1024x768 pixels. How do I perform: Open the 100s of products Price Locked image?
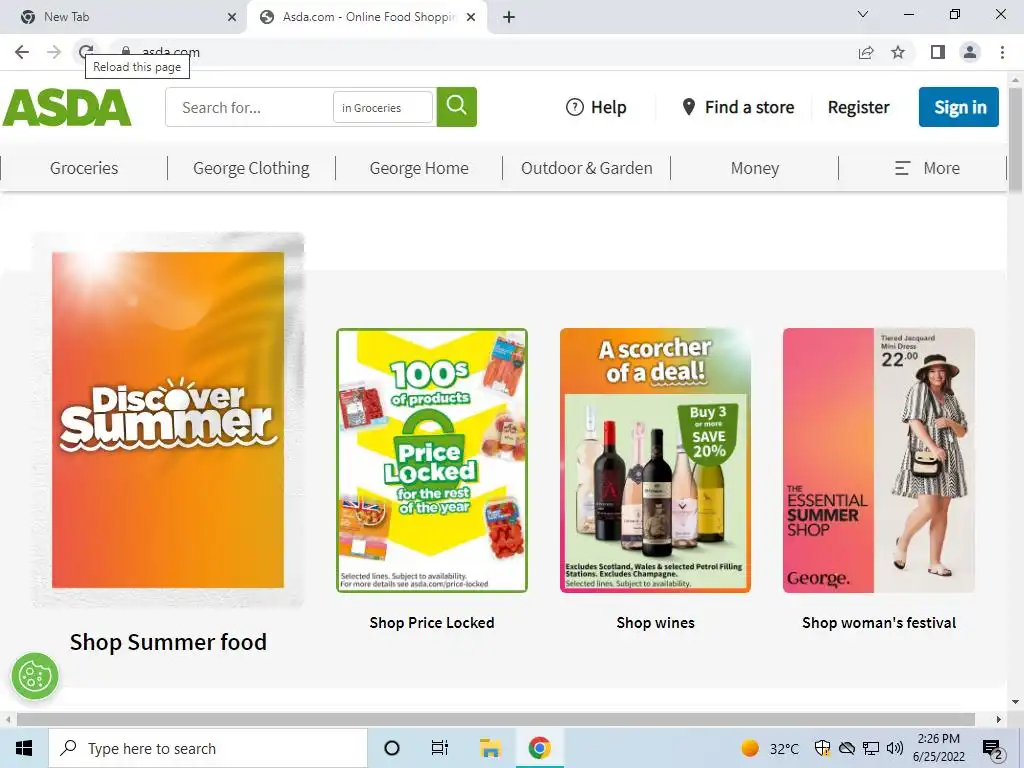click(x=432, y=460)
